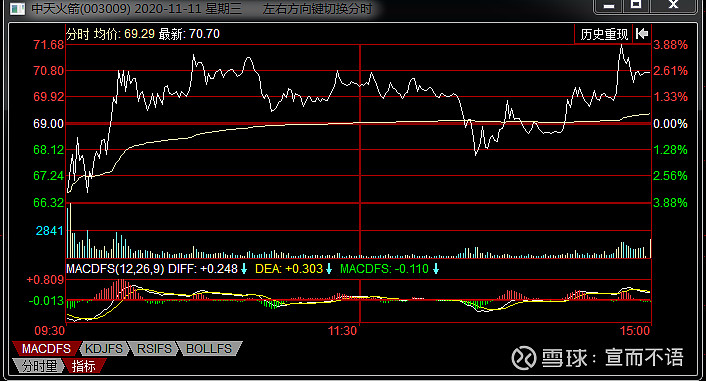Click the down arrow beside DEA +0.303
The width and height of the screenshot is (706, 381).
pyautogui.click(x=329, y=269)
